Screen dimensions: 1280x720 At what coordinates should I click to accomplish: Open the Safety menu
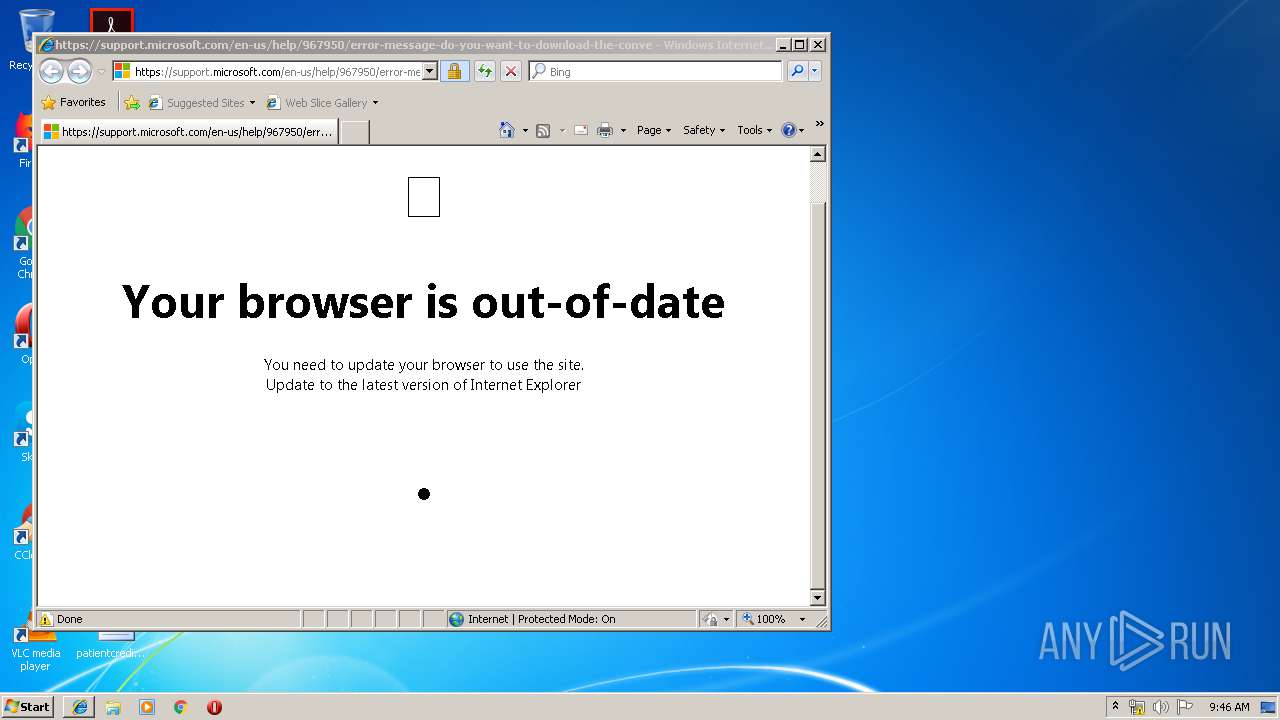pyautogui.click(x=704, y=130)
